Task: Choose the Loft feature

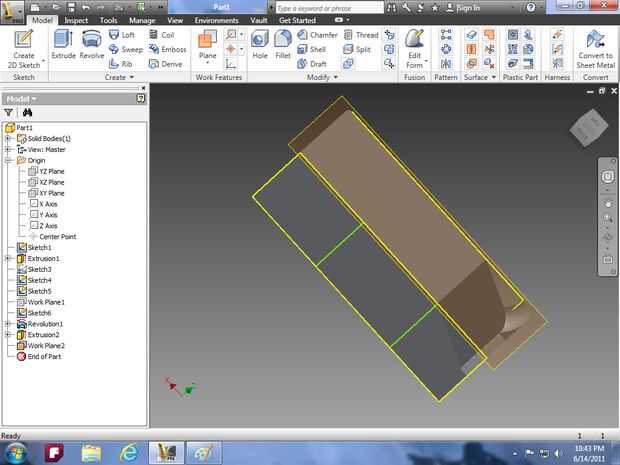Action: (122, 35)
